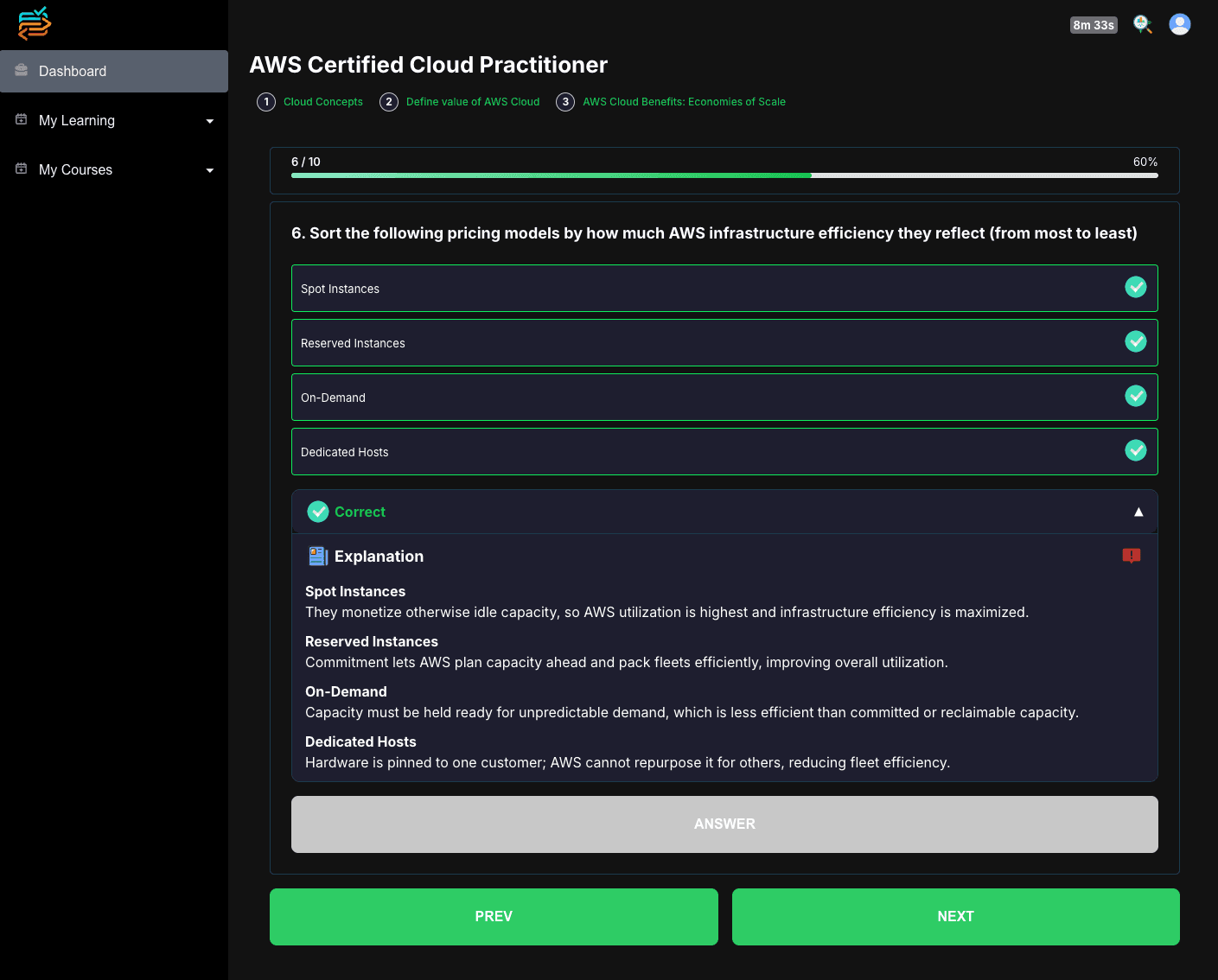Viewport: 1218px width, 980px height.
Task: Open the statistics magnifier icon in the top bar
Action: [x=1142, y=24]
